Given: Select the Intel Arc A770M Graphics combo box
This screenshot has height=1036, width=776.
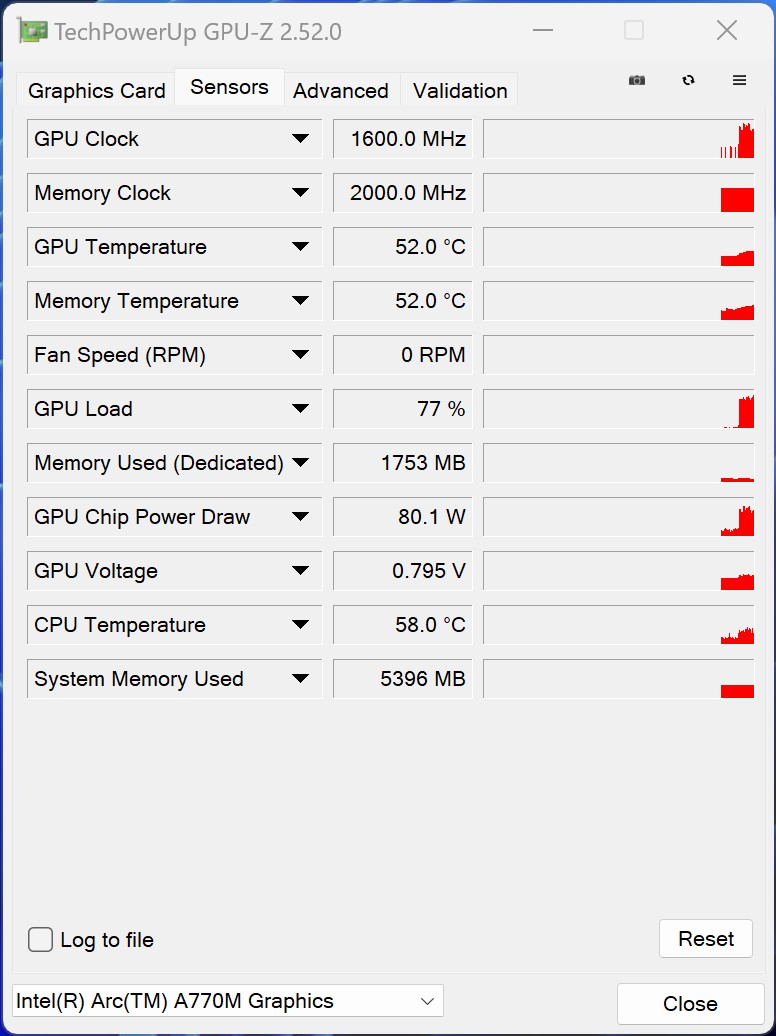Looking at the screenshot, I should (227, 1001).
